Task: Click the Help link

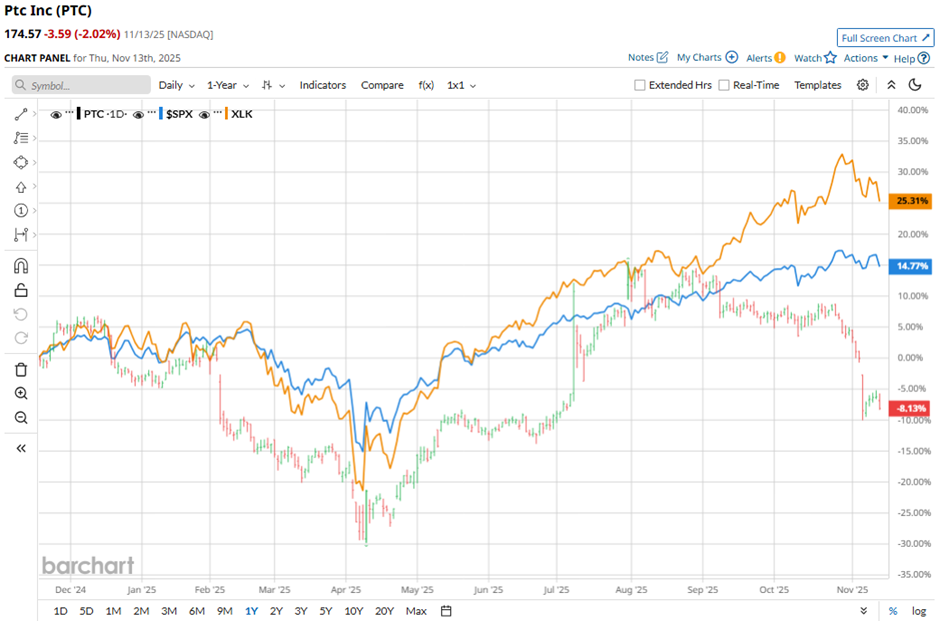Action: [x=904, y=59]
